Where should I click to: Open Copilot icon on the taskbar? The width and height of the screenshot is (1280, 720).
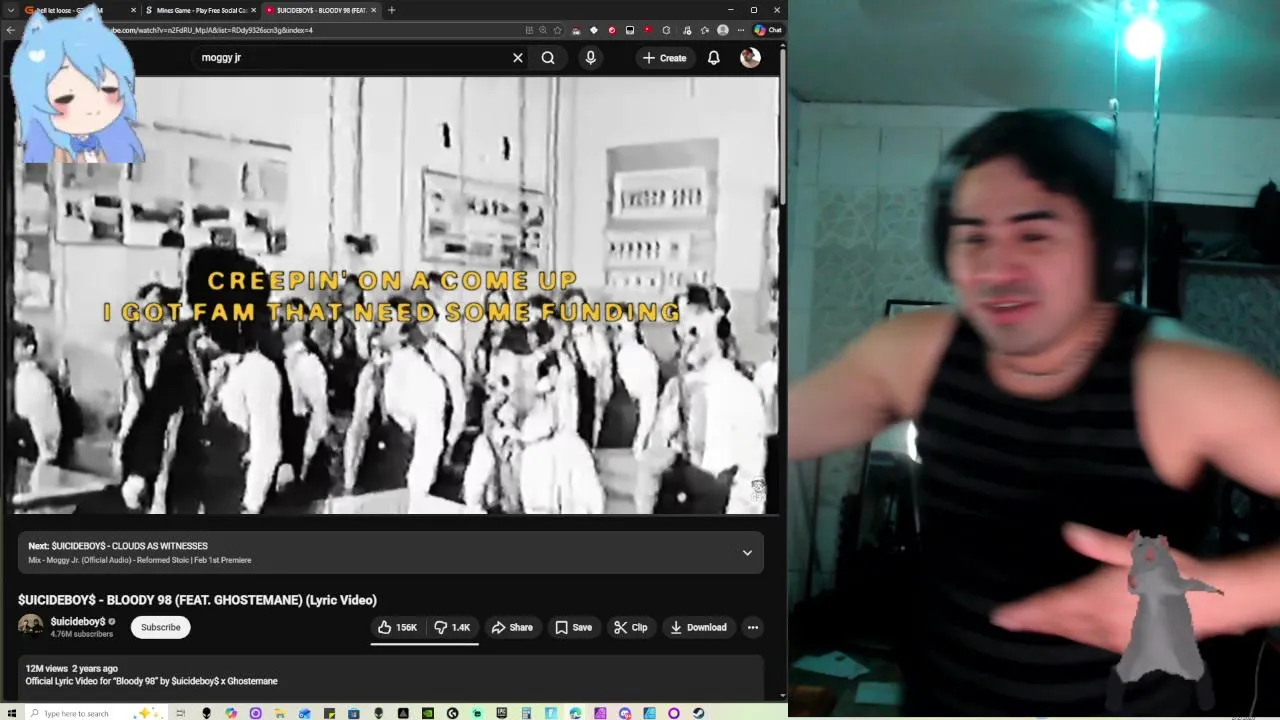click(x=231, y=713)
